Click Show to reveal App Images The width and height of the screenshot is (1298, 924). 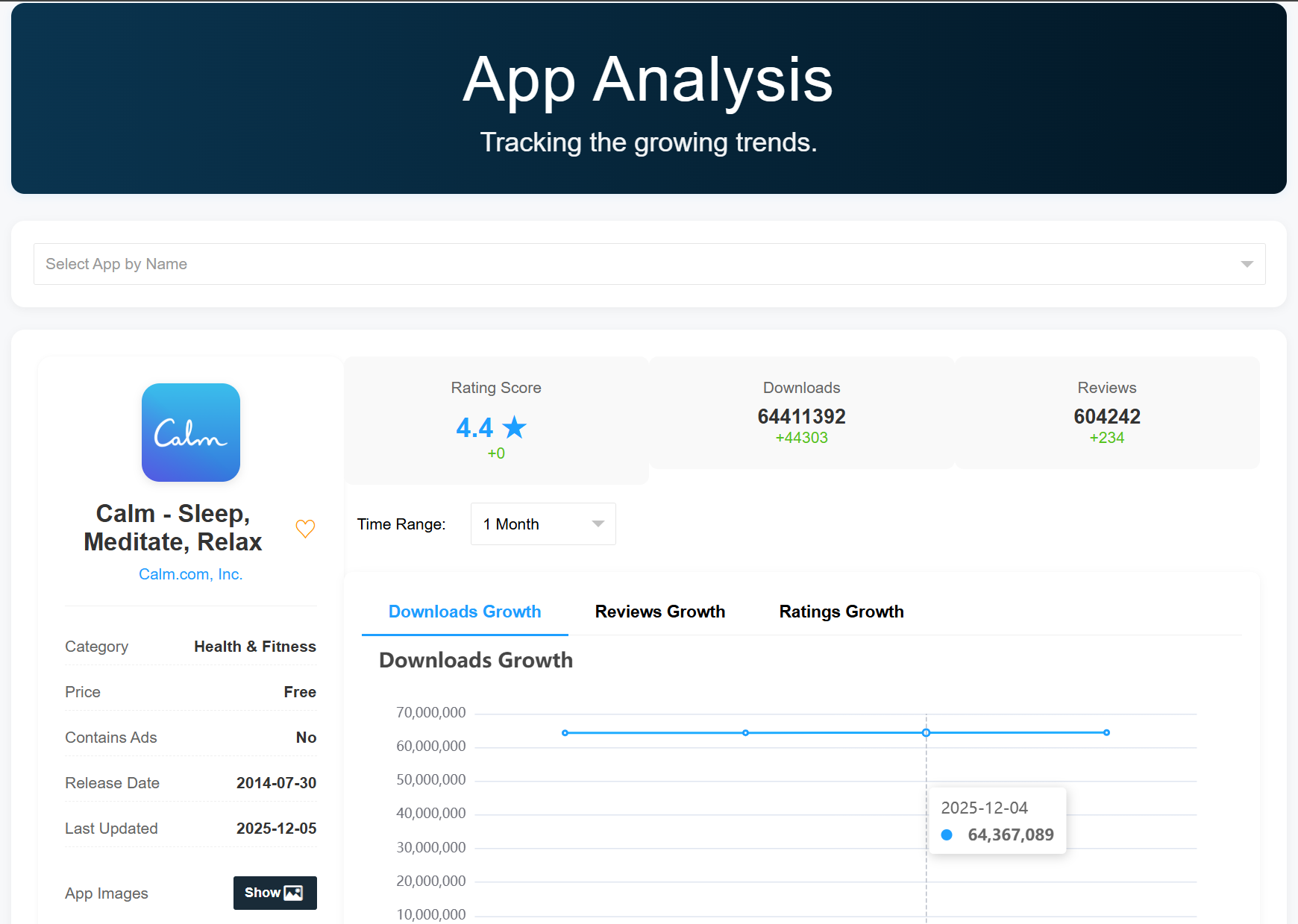(274, 892)
